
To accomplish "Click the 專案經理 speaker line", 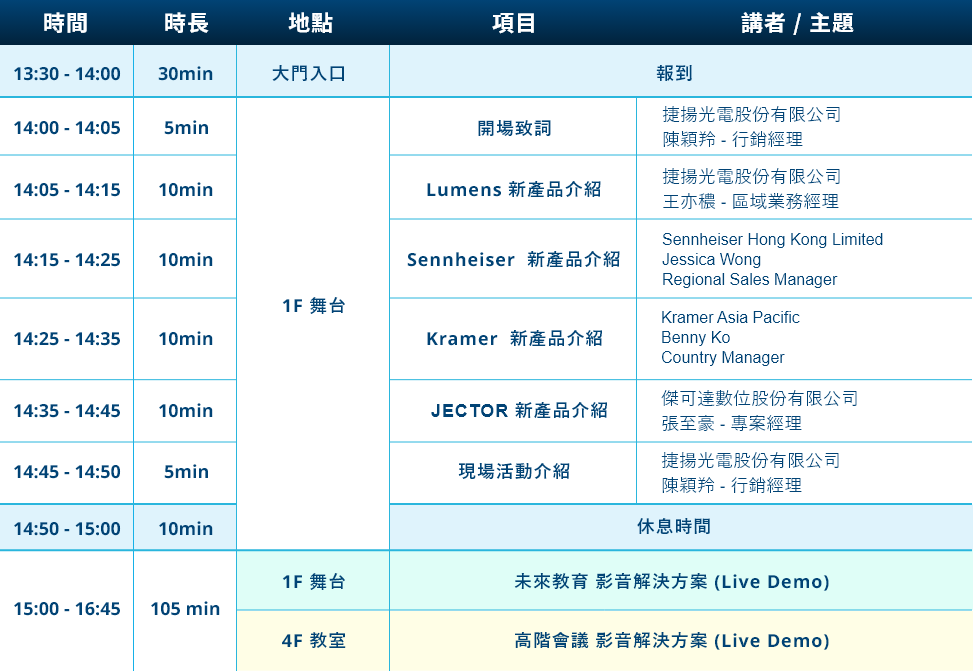I will (x=732, y=423).
